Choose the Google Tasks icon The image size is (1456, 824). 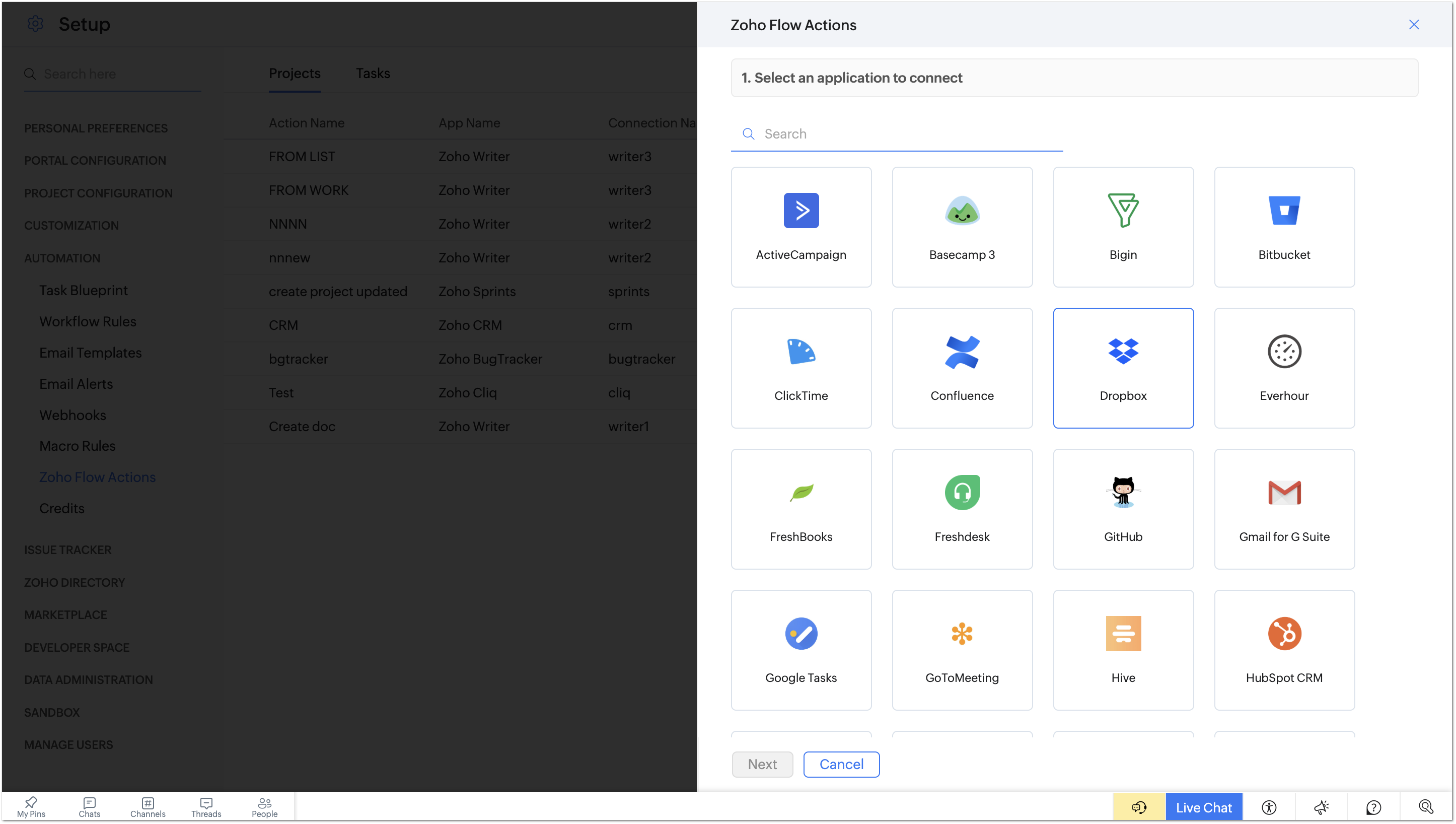801,633
